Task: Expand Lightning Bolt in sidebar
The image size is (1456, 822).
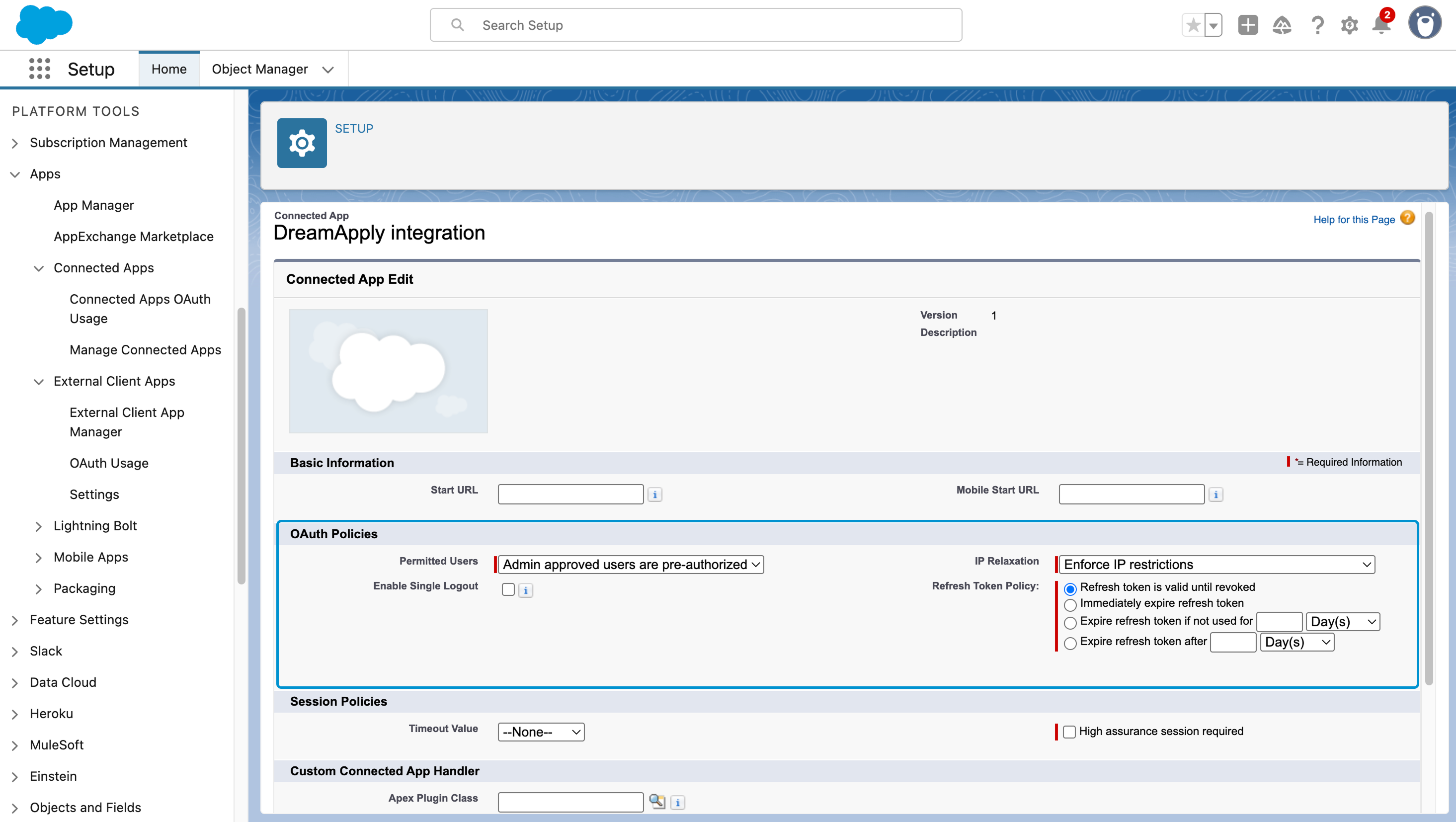Action: (38, 526)
